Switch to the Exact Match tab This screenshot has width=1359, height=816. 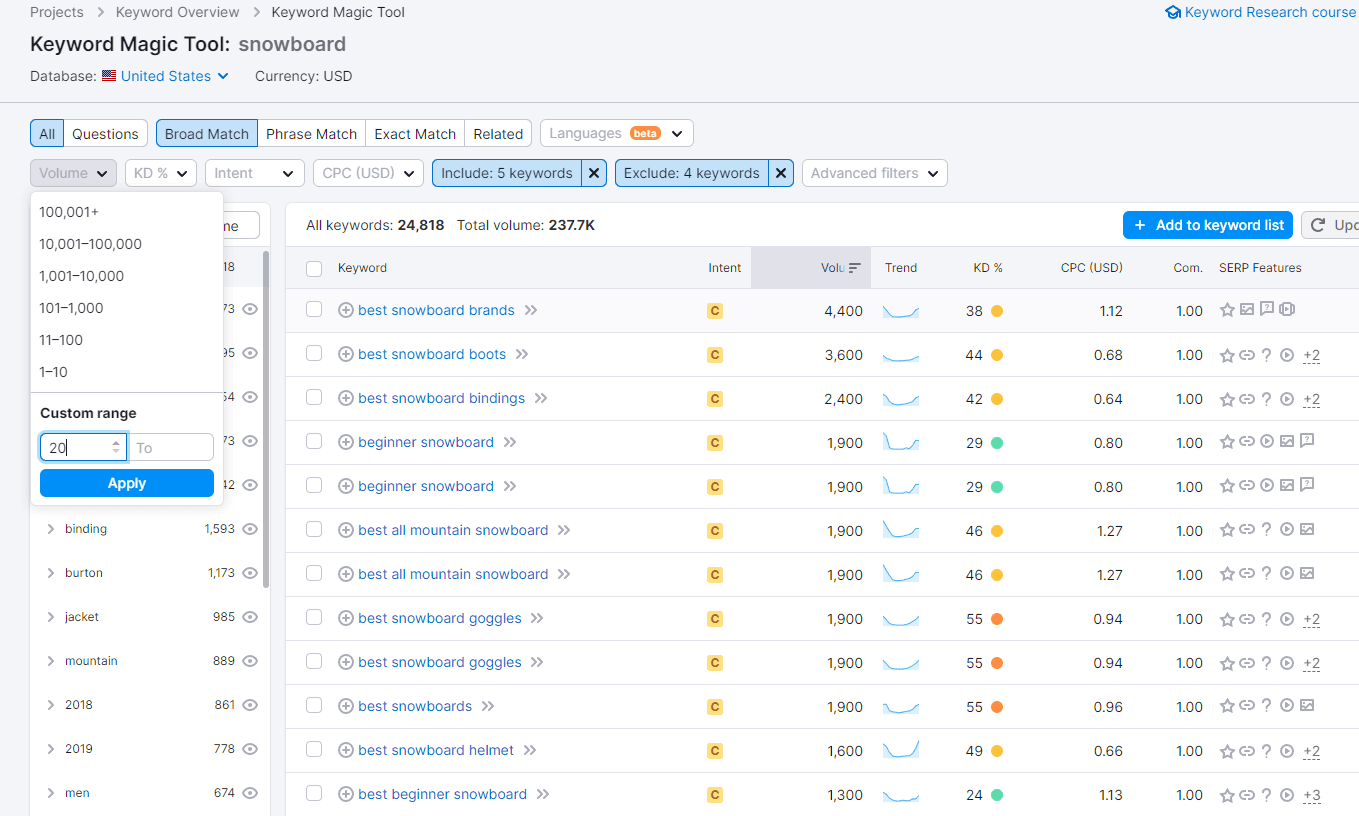(414, 132)
